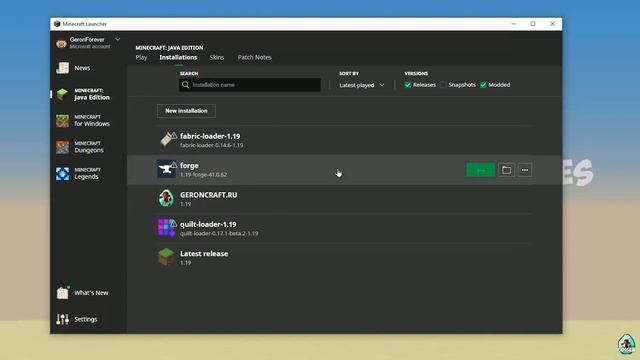
Task: Toggle the Snapshots checkbox
Action: coord(443,85)
